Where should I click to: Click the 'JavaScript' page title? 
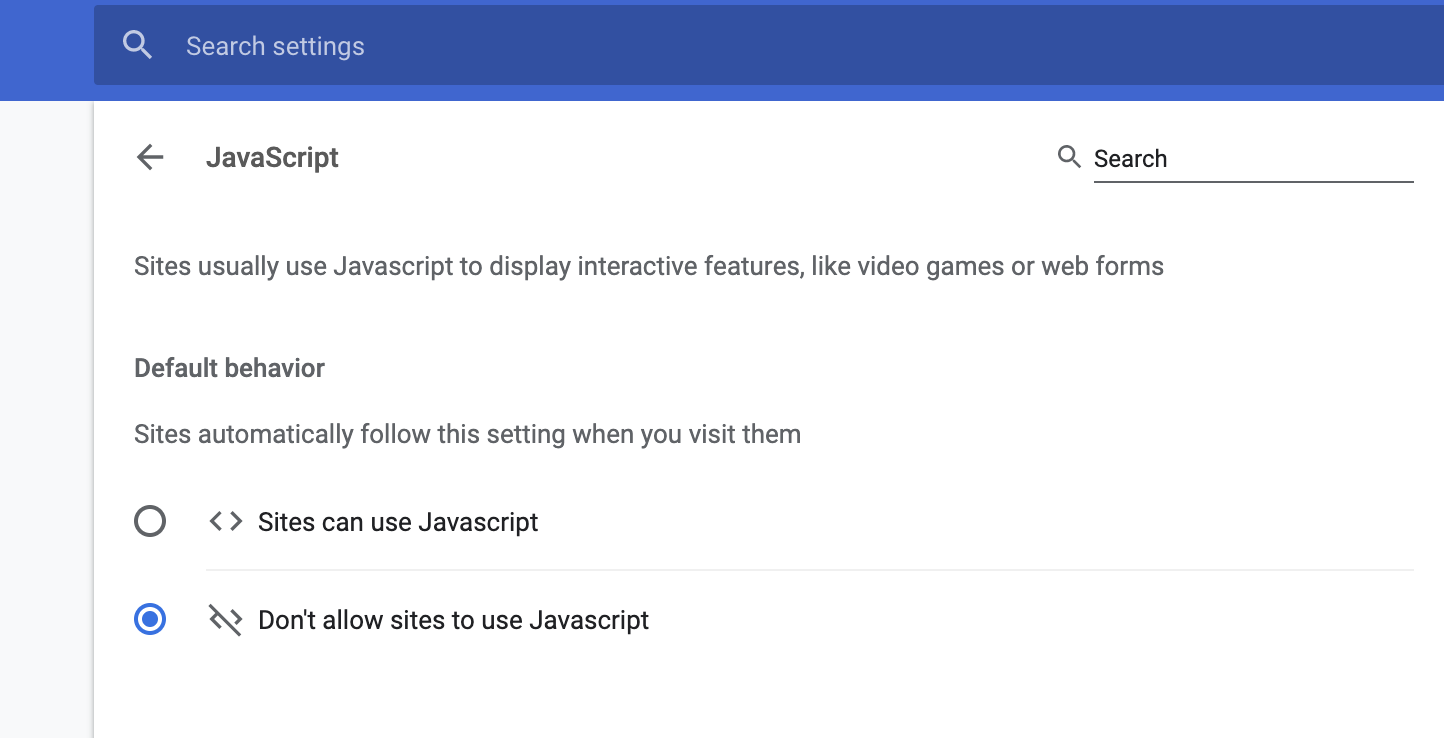[x=272, y=158]
